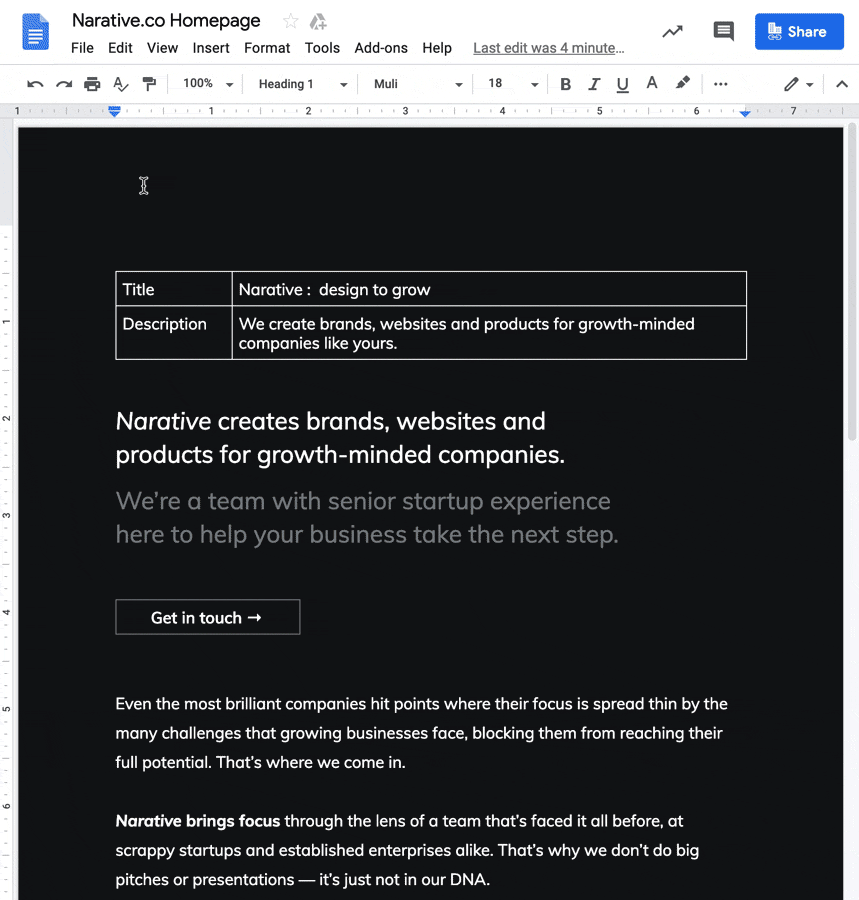
Task: Open the Add-ons menu
Action: coord(381,47)
